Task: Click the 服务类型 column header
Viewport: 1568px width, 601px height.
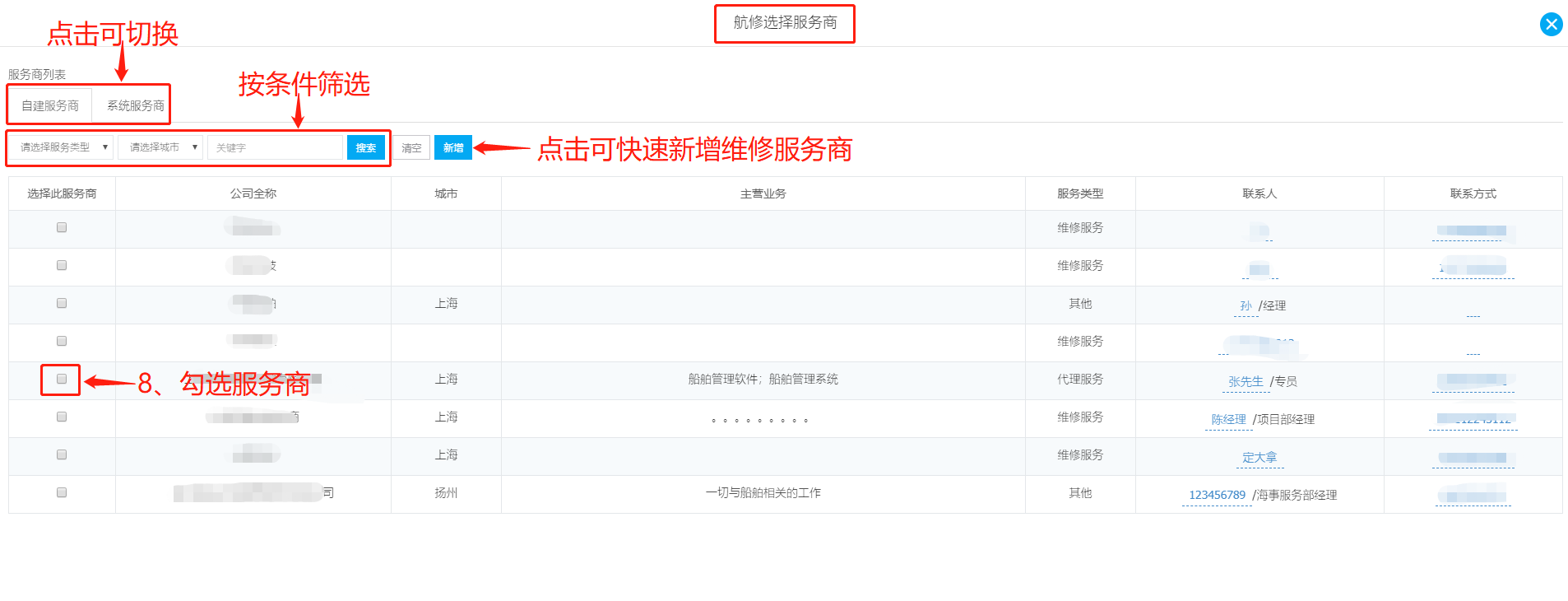Action: click(1080, 193)
